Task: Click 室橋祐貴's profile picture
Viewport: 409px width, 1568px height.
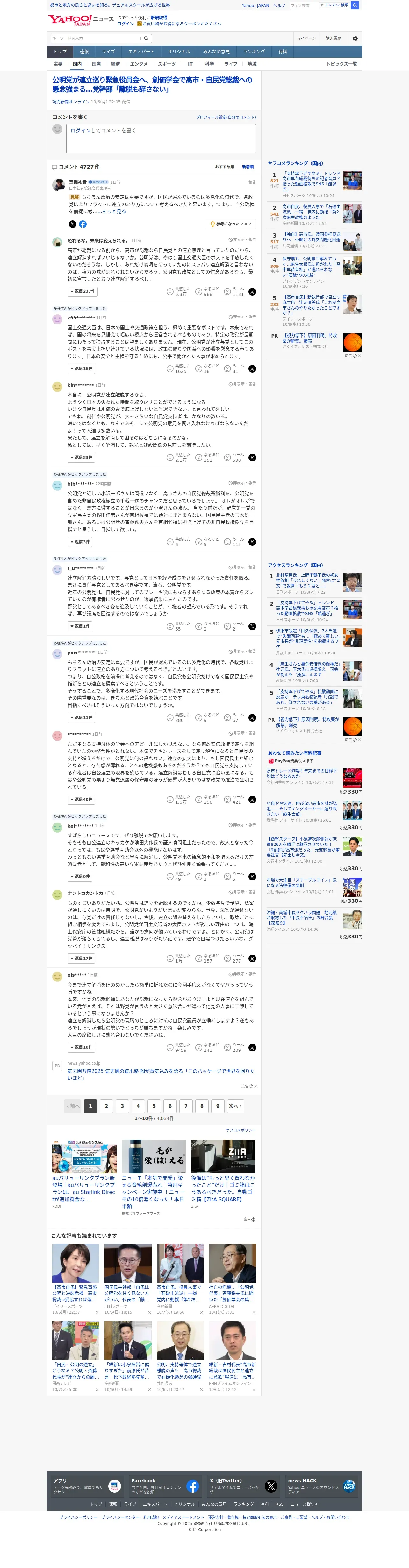Action: click(58, 184)
